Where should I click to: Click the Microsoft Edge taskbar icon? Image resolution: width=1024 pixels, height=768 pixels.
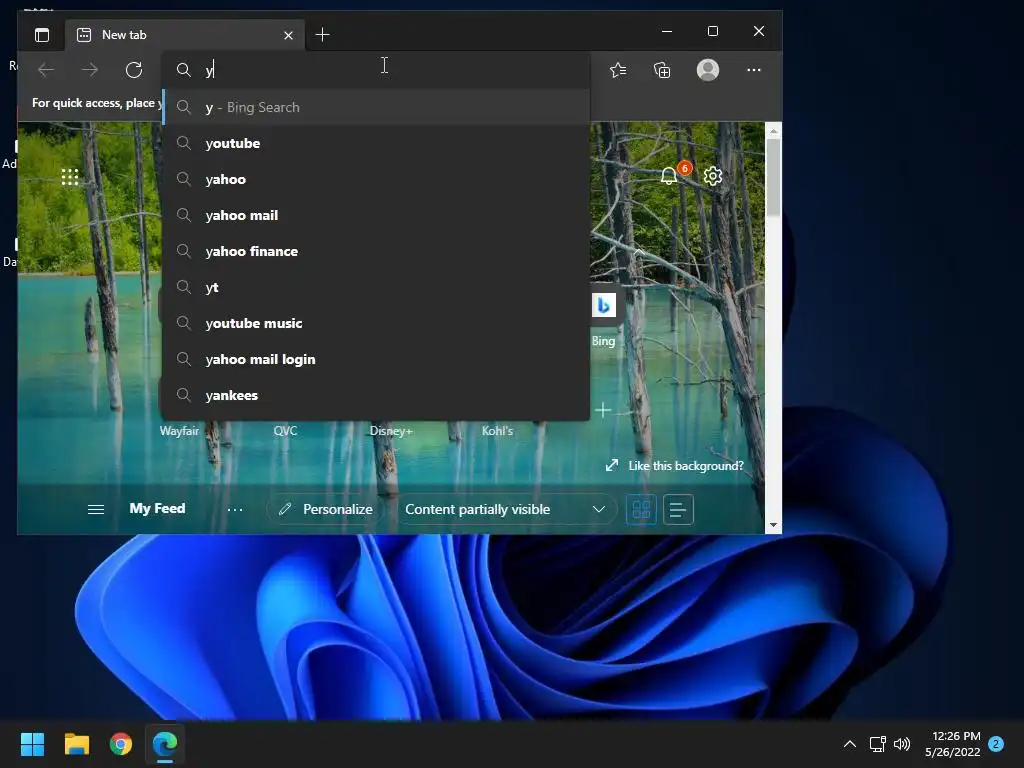(165, 744)
